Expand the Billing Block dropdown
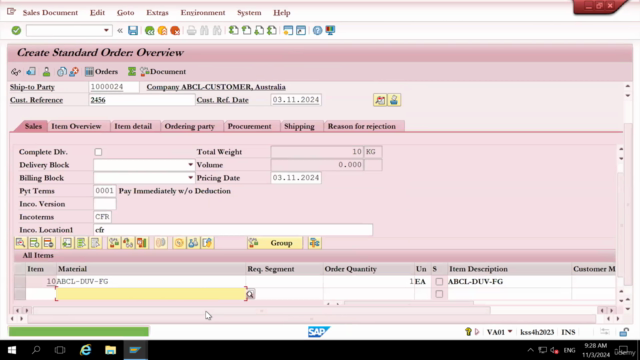The width and height of the screenshot is (640, 360). pyautogui.click(x=190, y=178)
